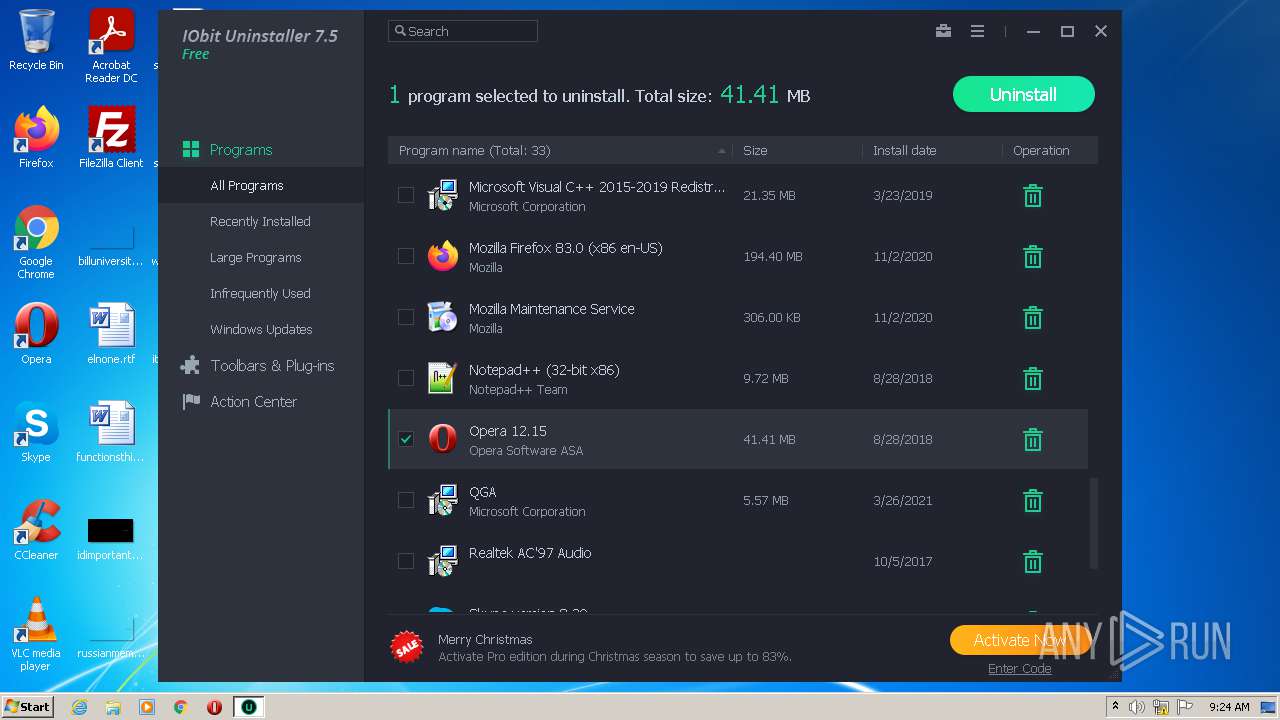Select the elnone.rtf desktop file
1280x720 pixels.
coord(111,334)
